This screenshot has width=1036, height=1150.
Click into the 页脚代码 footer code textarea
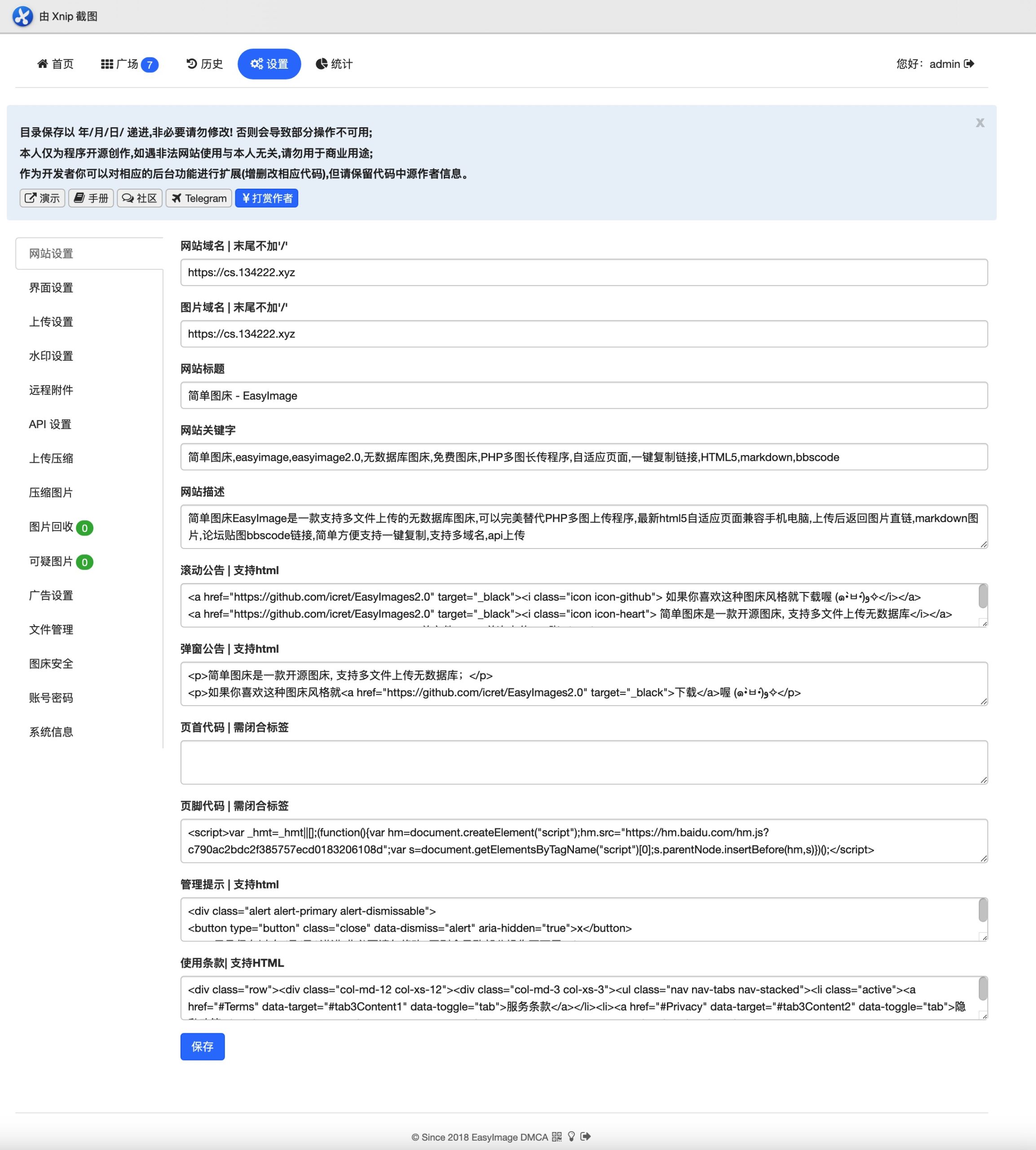click(584, 841)
